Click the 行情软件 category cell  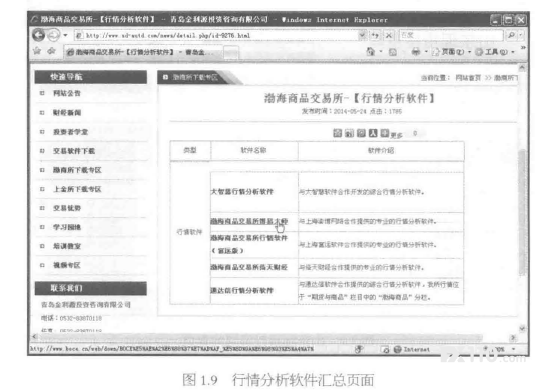click(190, 232)
